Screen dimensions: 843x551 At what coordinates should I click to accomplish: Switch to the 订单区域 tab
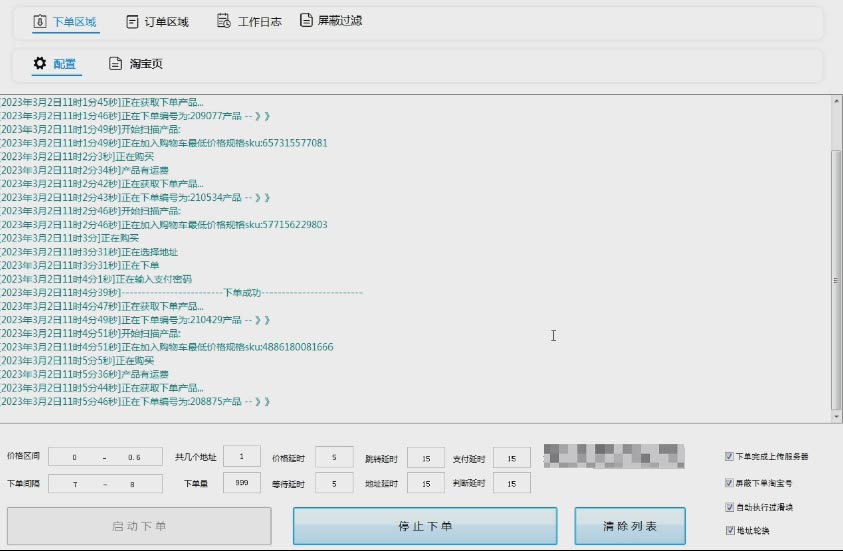pos(158,22)
